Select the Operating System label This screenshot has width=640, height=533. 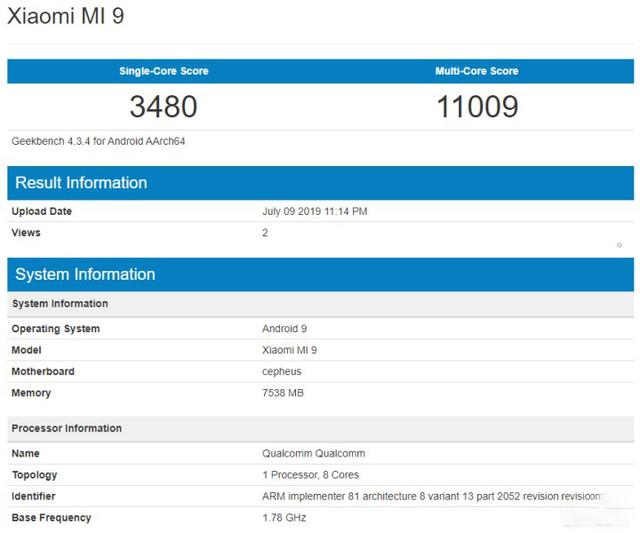(x=56, y=329)
